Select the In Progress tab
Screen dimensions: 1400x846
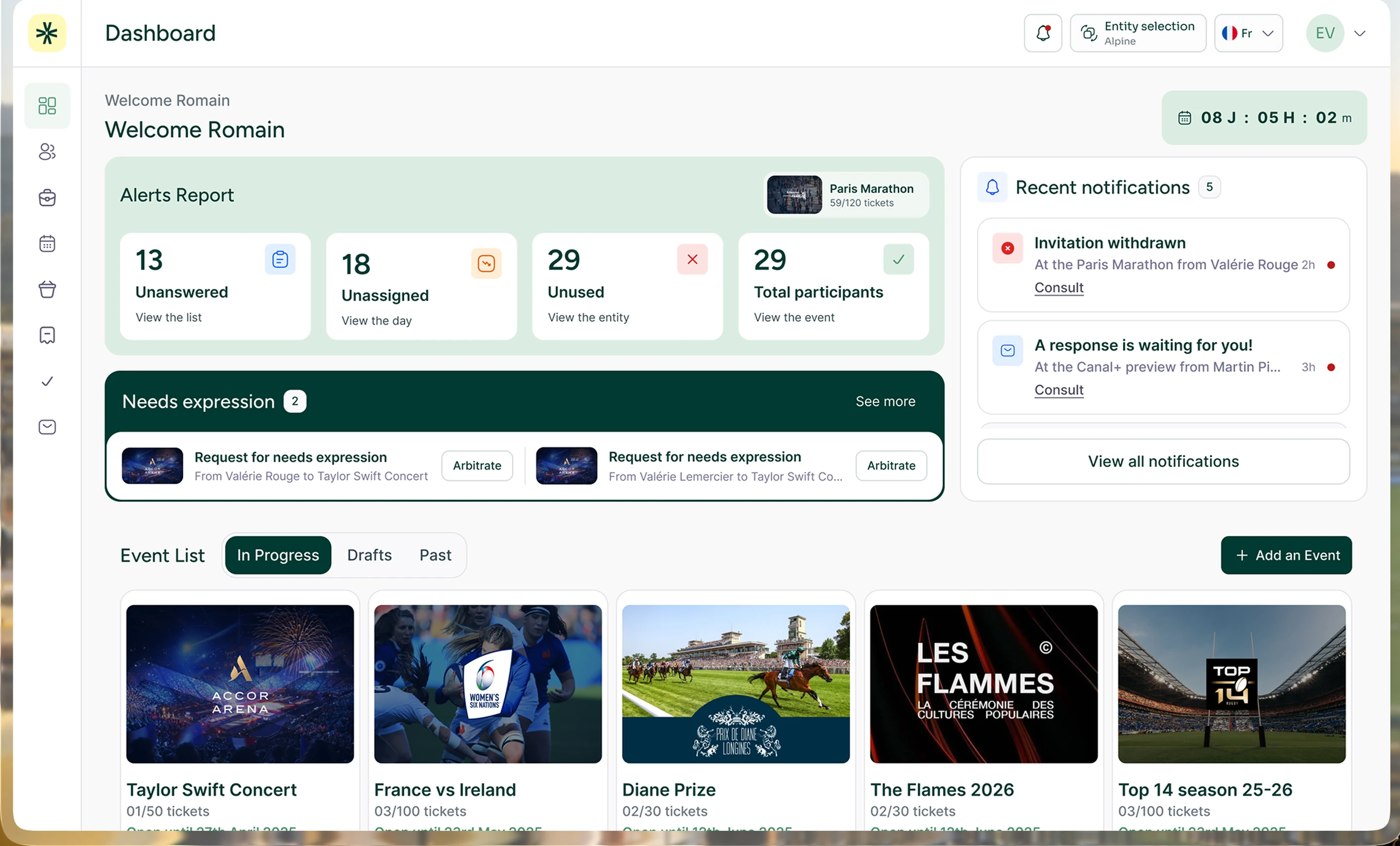tap(278, 555)
